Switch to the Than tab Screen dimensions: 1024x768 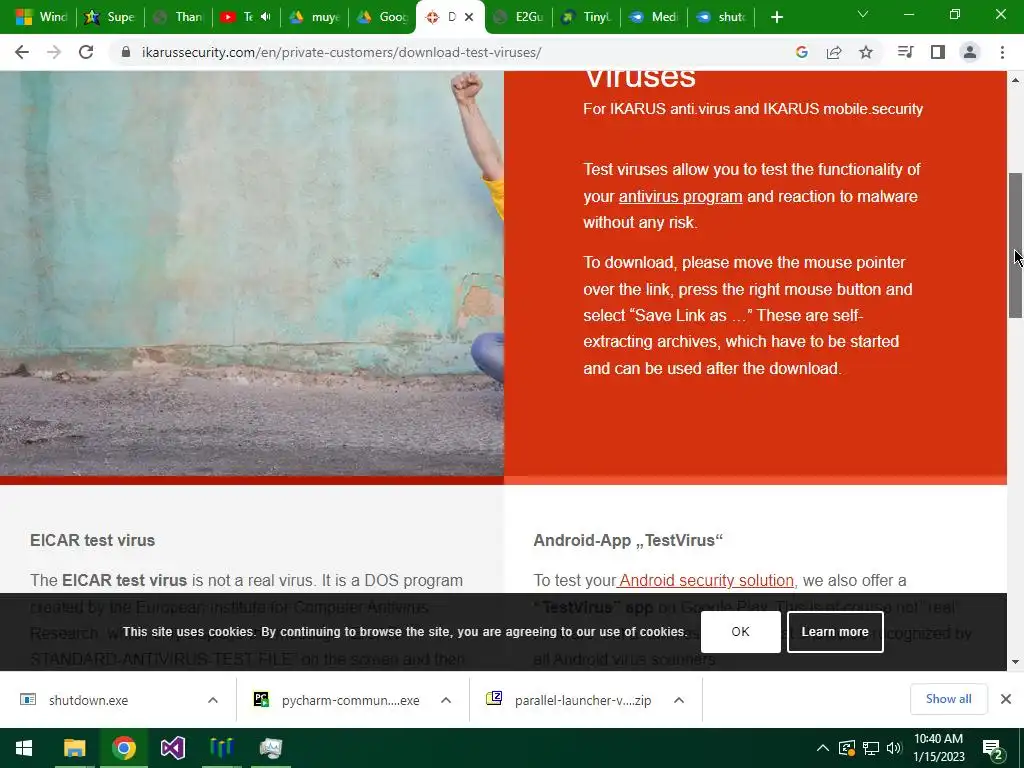pyautogui.click(x=178, y=17)
